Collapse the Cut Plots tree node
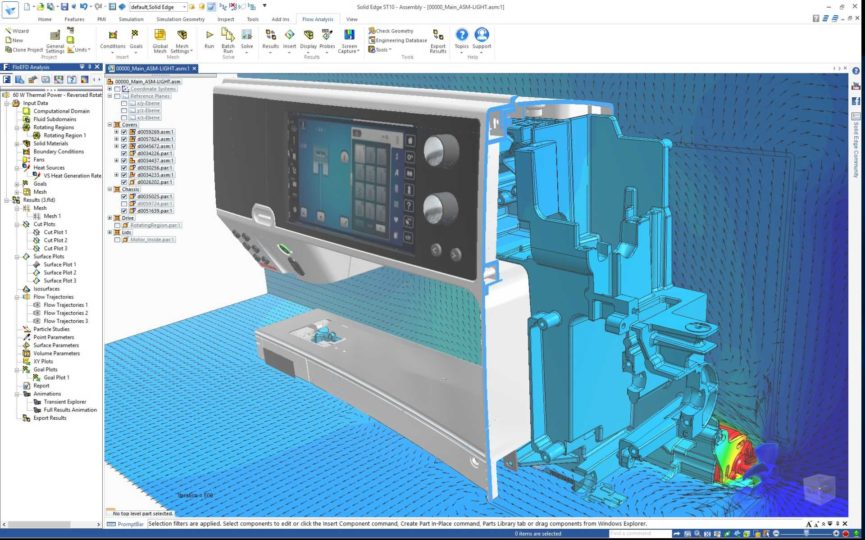Image resolution: width=865 pixels, height=540 pixels. coord(17,224)
